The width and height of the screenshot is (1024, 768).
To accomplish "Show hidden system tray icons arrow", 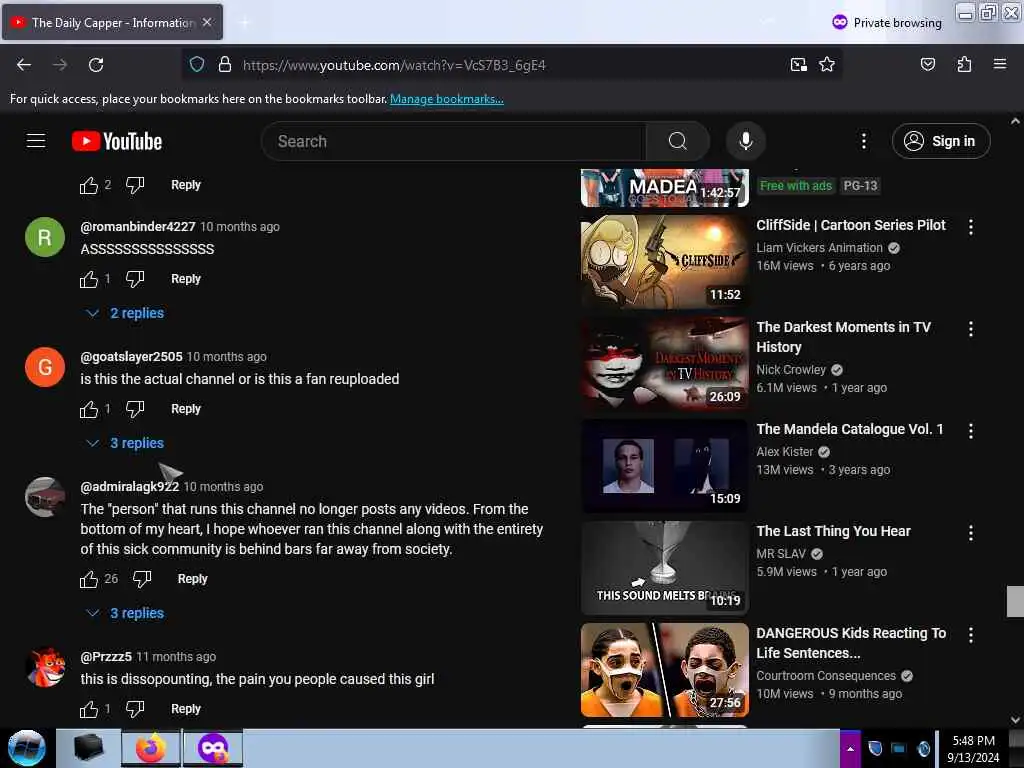I will tap(850, 749).
